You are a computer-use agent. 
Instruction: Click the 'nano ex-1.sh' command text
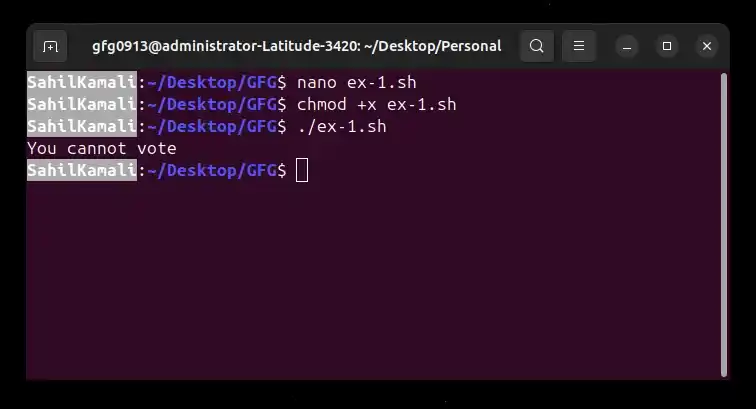coord(356,82)
